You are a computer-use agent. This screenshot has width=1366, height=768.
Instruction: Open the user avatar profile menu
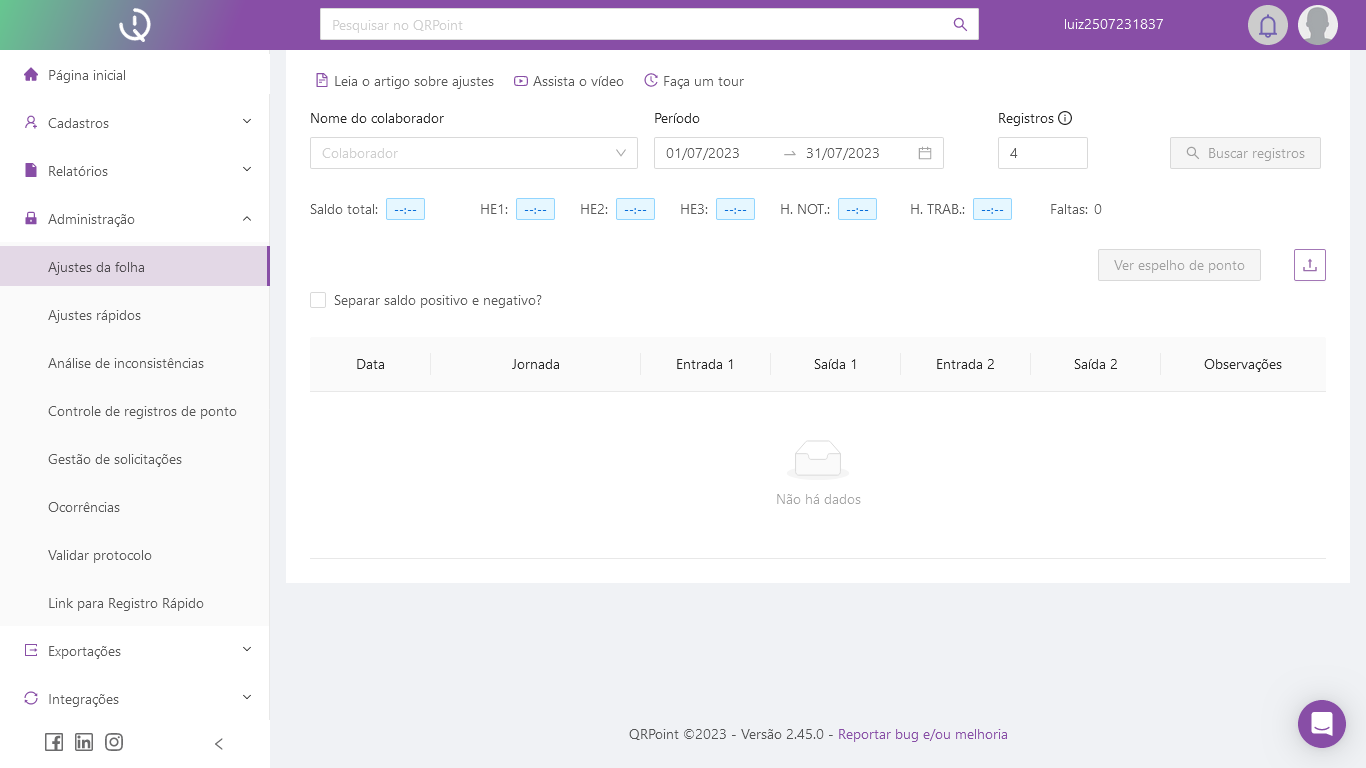point(1317,25)
